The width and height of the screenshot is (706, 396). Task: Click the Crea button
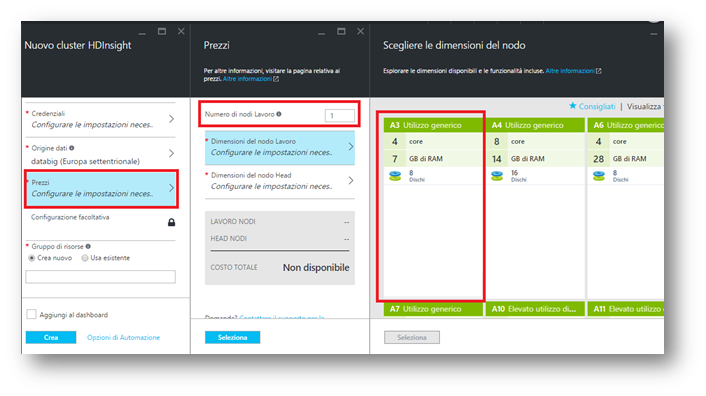51,337
